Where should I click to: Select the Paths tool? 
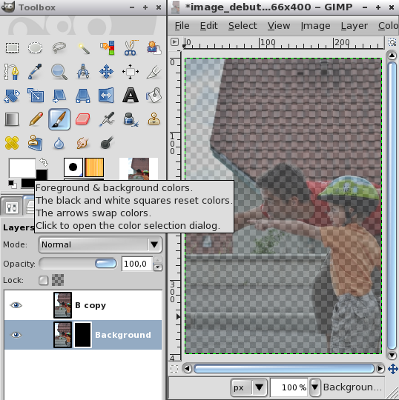[x=12, y=72]
